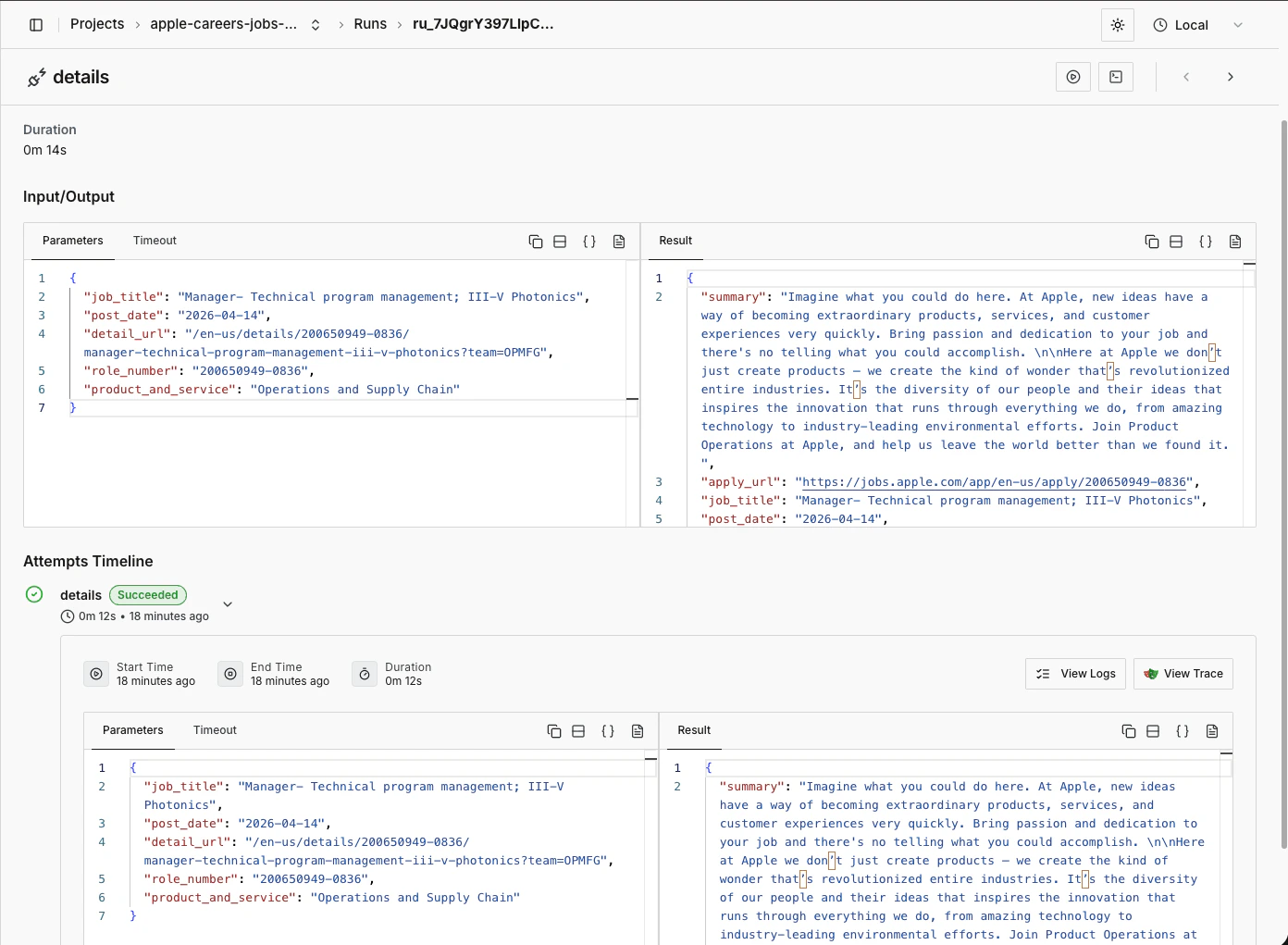Go to the next step arrow
The height and width of the screenshot is (945, 1288).
pyautogui.click(x=1231, y=77)
